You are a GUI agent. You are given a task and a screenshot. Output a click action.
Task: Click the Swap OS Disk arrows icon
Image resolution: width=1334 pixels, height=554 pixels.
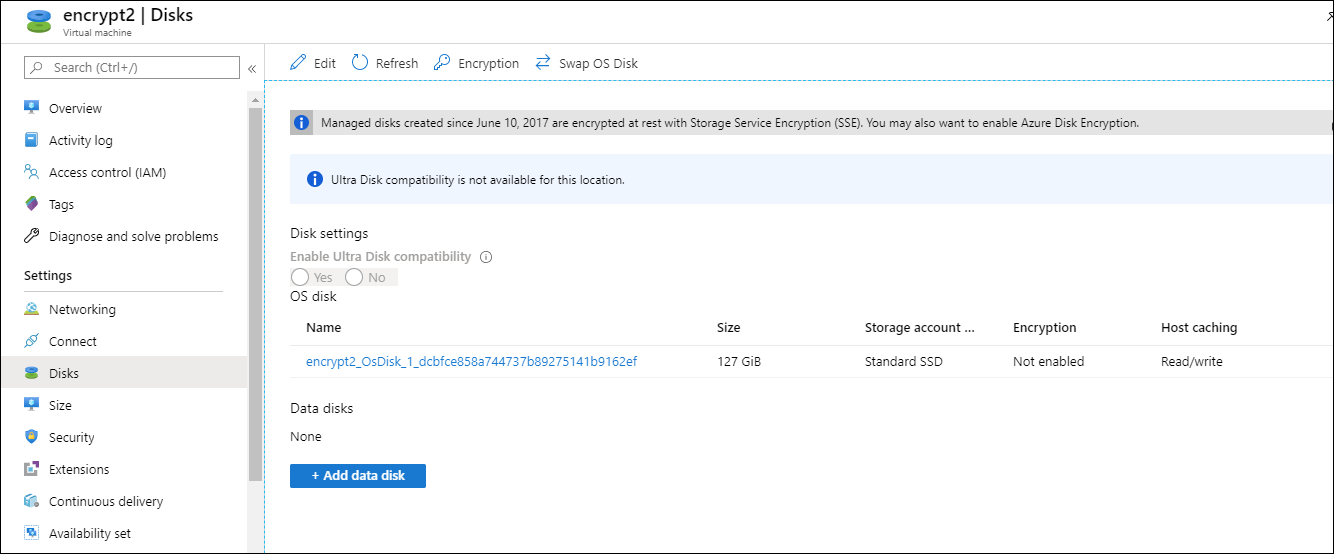(543, 62)
